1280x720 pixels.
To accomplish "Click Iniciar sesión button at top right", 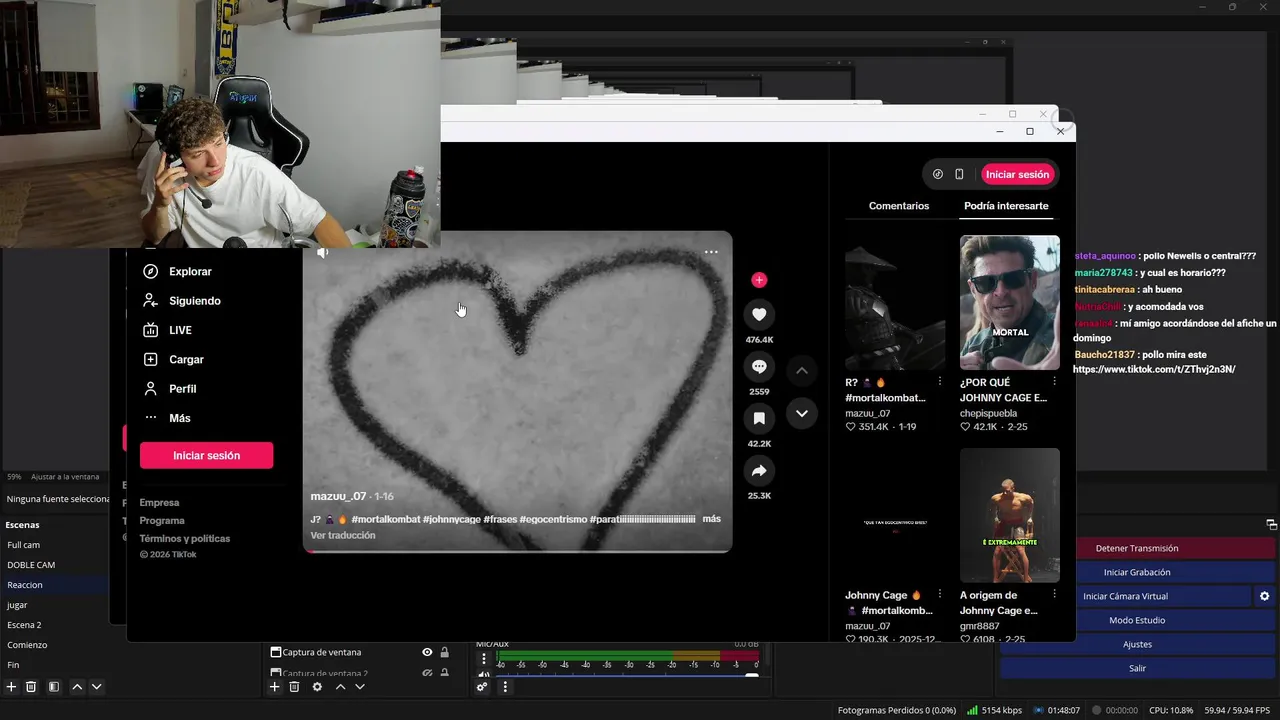I will (x=1017, y=174).
